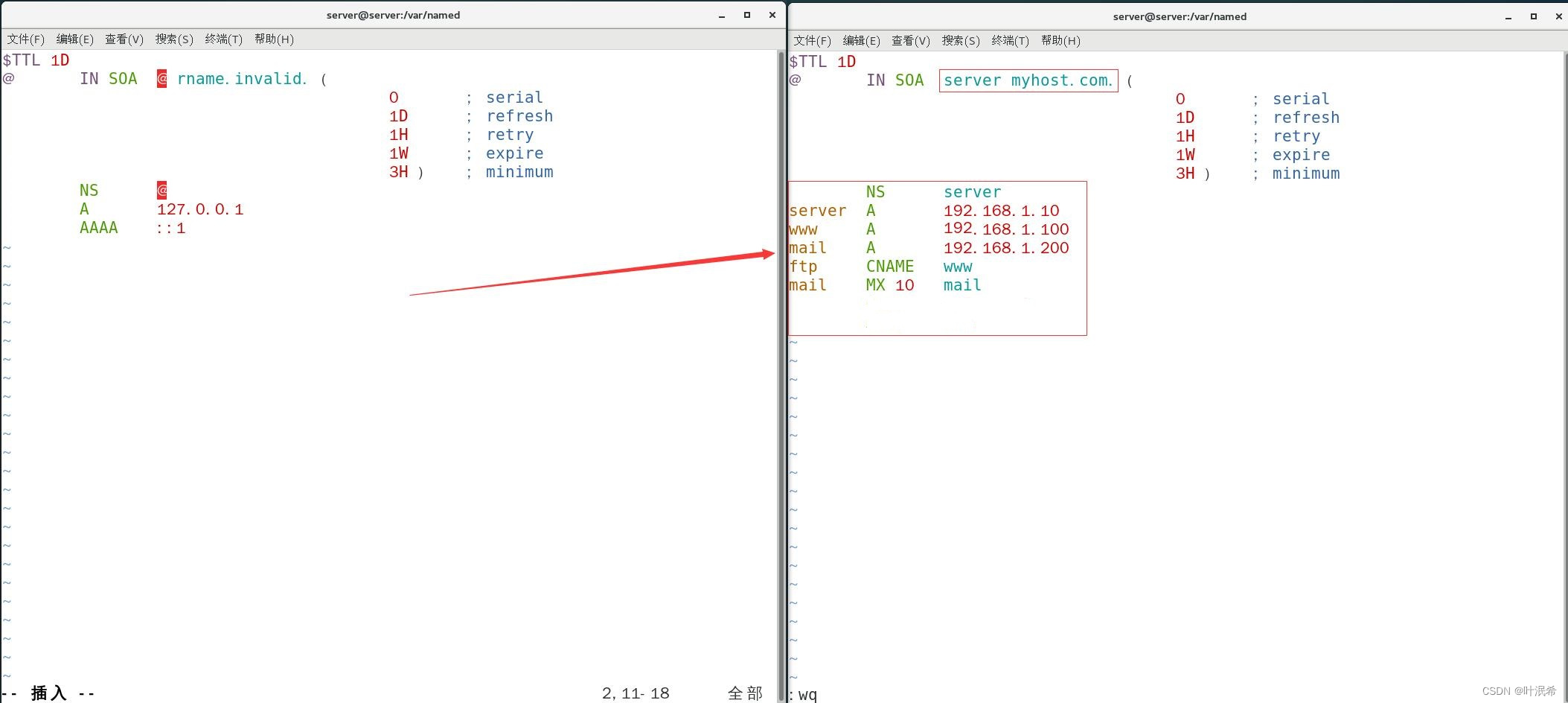1568x703 pixels.
Task: Click 'rname.invalid.' in left window
Action: (x=242, y=79)
